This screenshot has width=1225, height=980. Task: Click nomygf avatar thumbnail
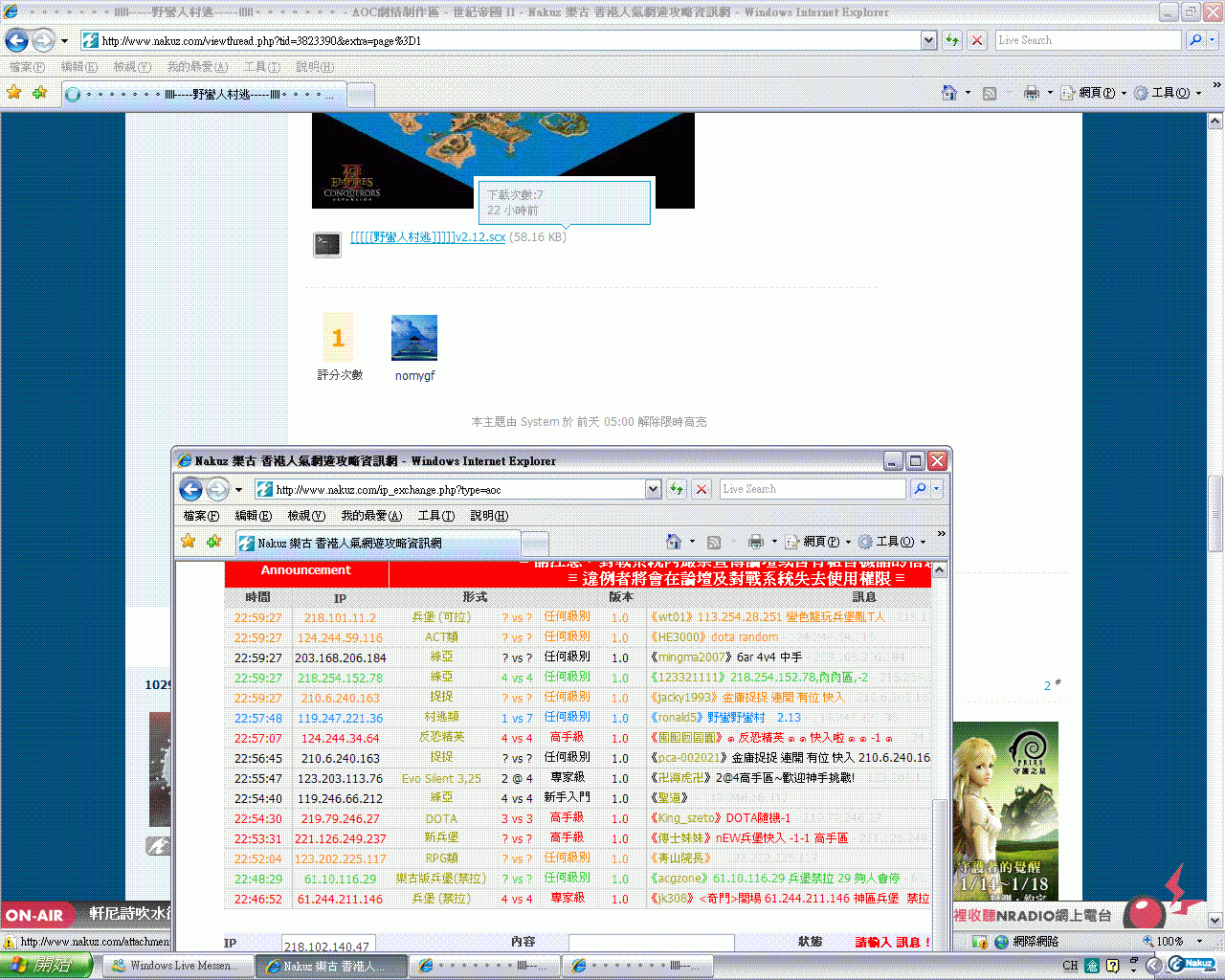point(414,338)
